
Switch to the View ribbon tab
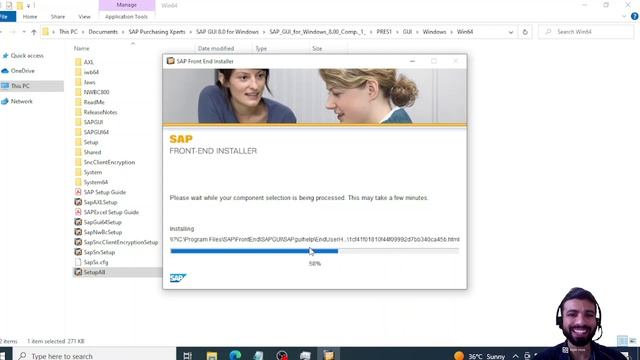[x=84, y=17]
